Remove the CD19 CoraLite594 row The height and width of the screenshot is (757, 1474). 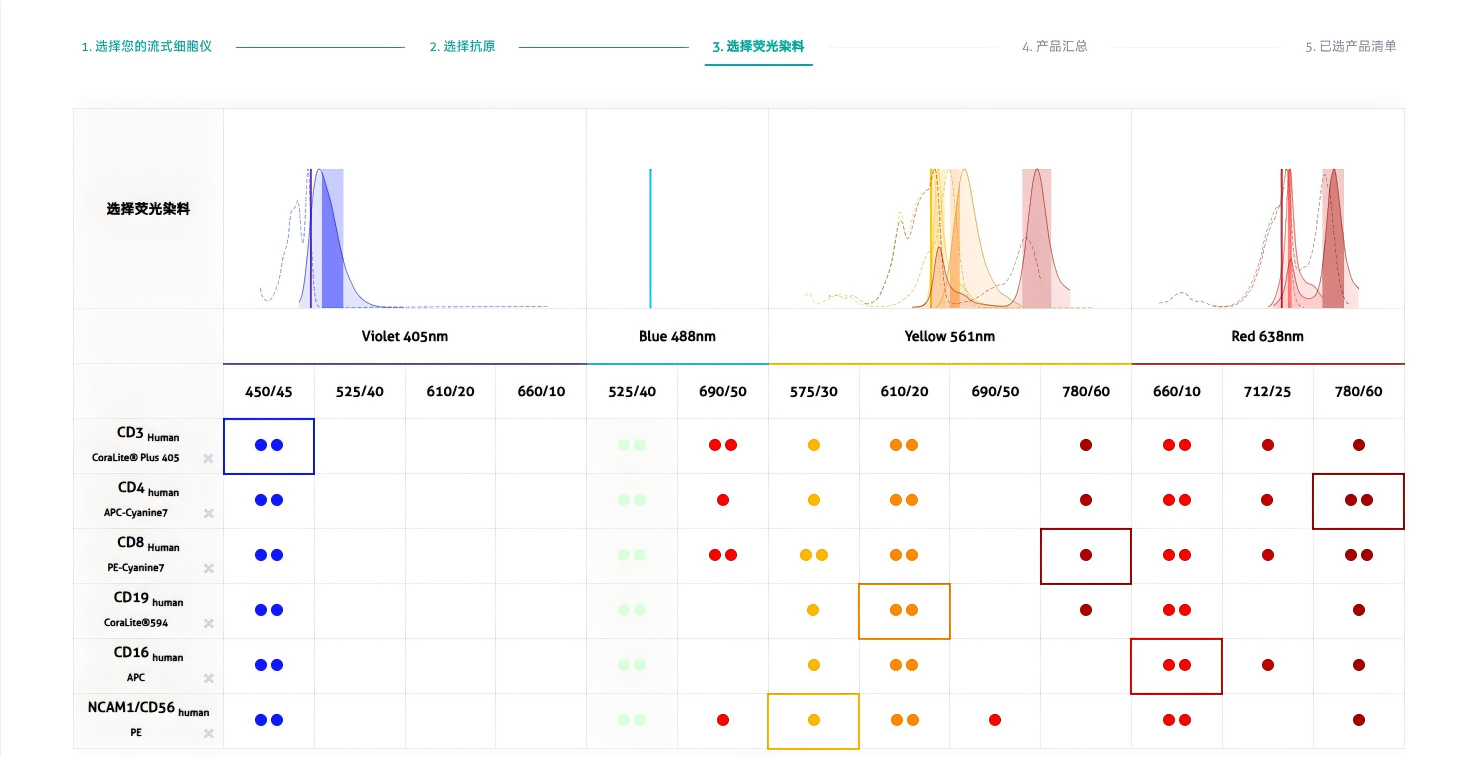pos(208,624)
